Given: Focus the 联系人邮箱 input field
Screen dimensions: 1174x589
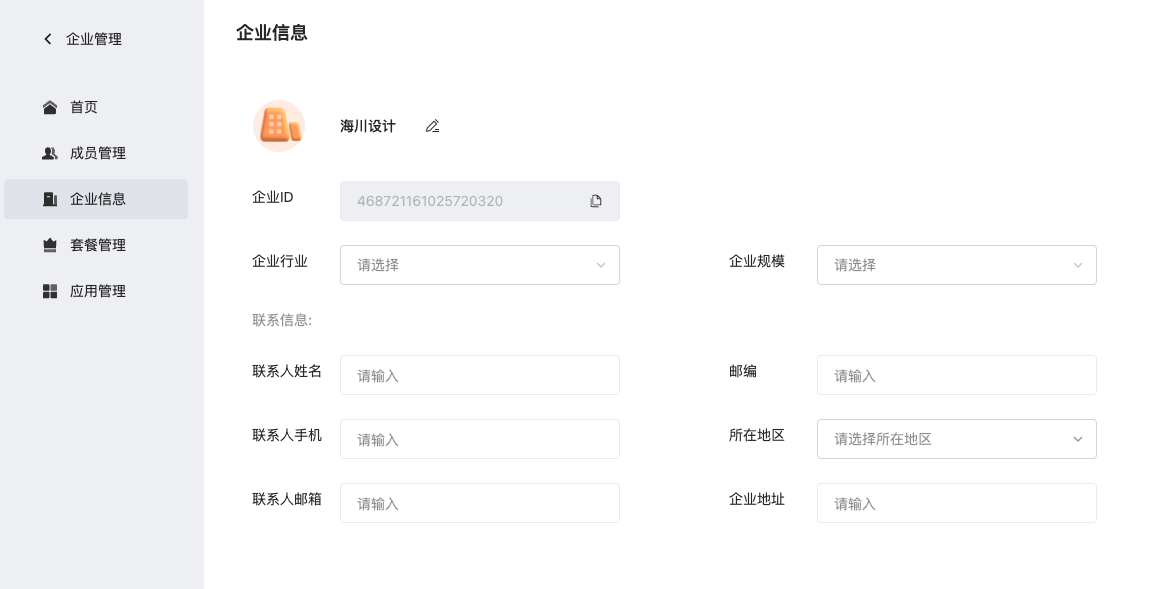Looking at the screenshot, I should (480, 503).
